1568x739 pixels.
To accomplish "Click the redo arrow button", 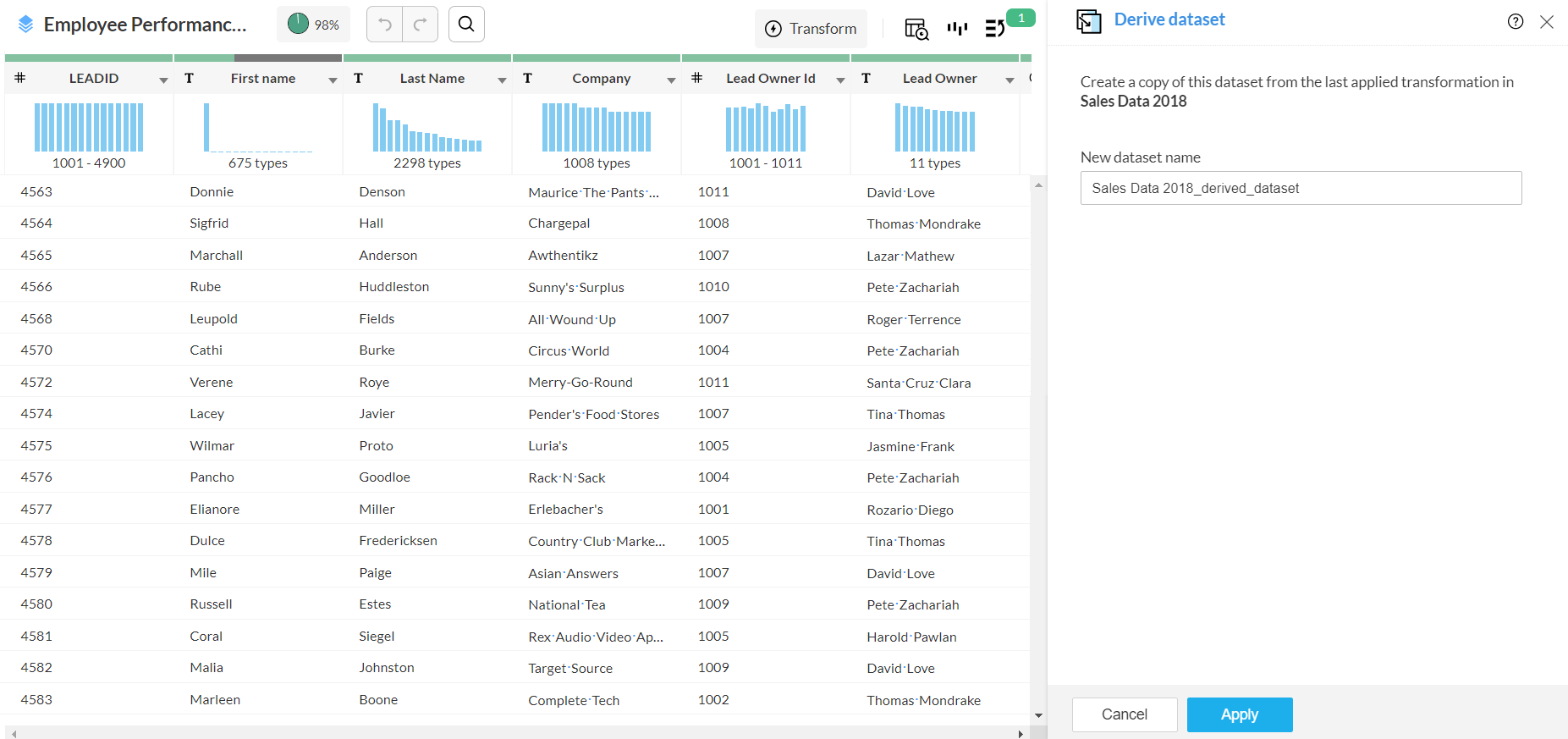I will tap(420, 25).
